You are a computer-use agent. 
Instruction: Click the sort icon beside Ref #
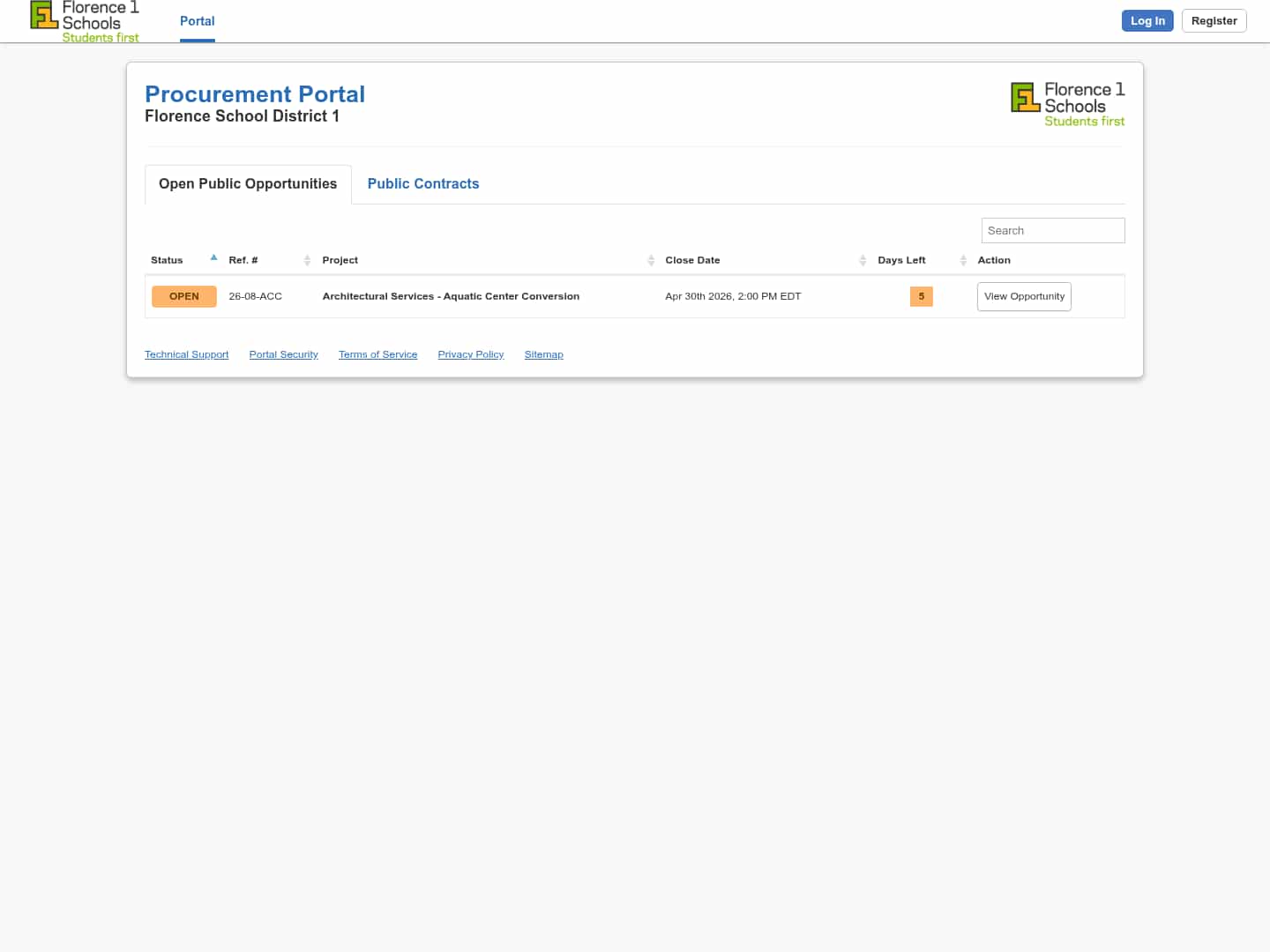pyautogui.click(x=307, y=260)
